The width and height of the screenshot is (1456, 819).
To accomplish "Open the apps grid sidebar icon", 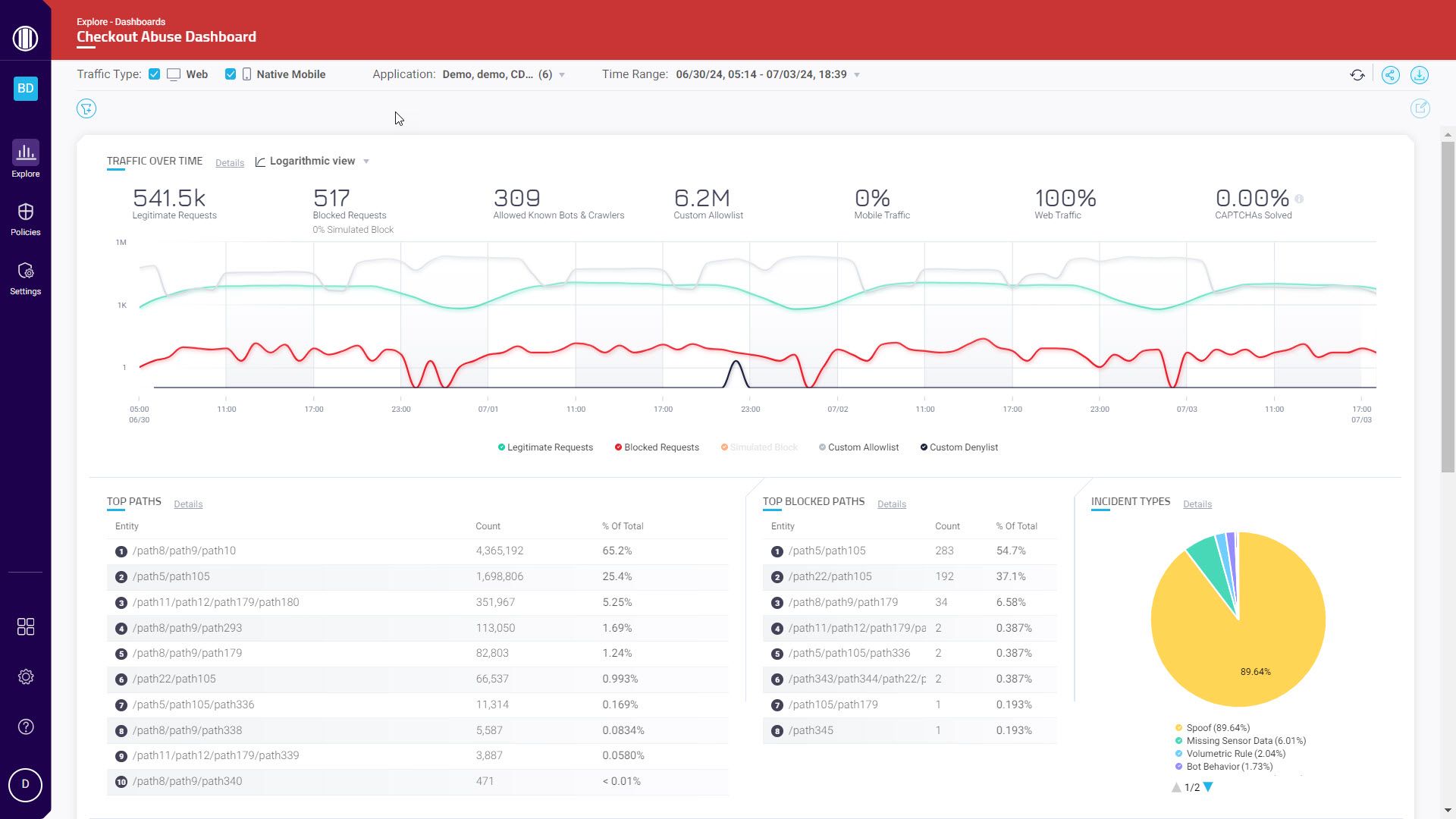I will [x=25, y=626].
